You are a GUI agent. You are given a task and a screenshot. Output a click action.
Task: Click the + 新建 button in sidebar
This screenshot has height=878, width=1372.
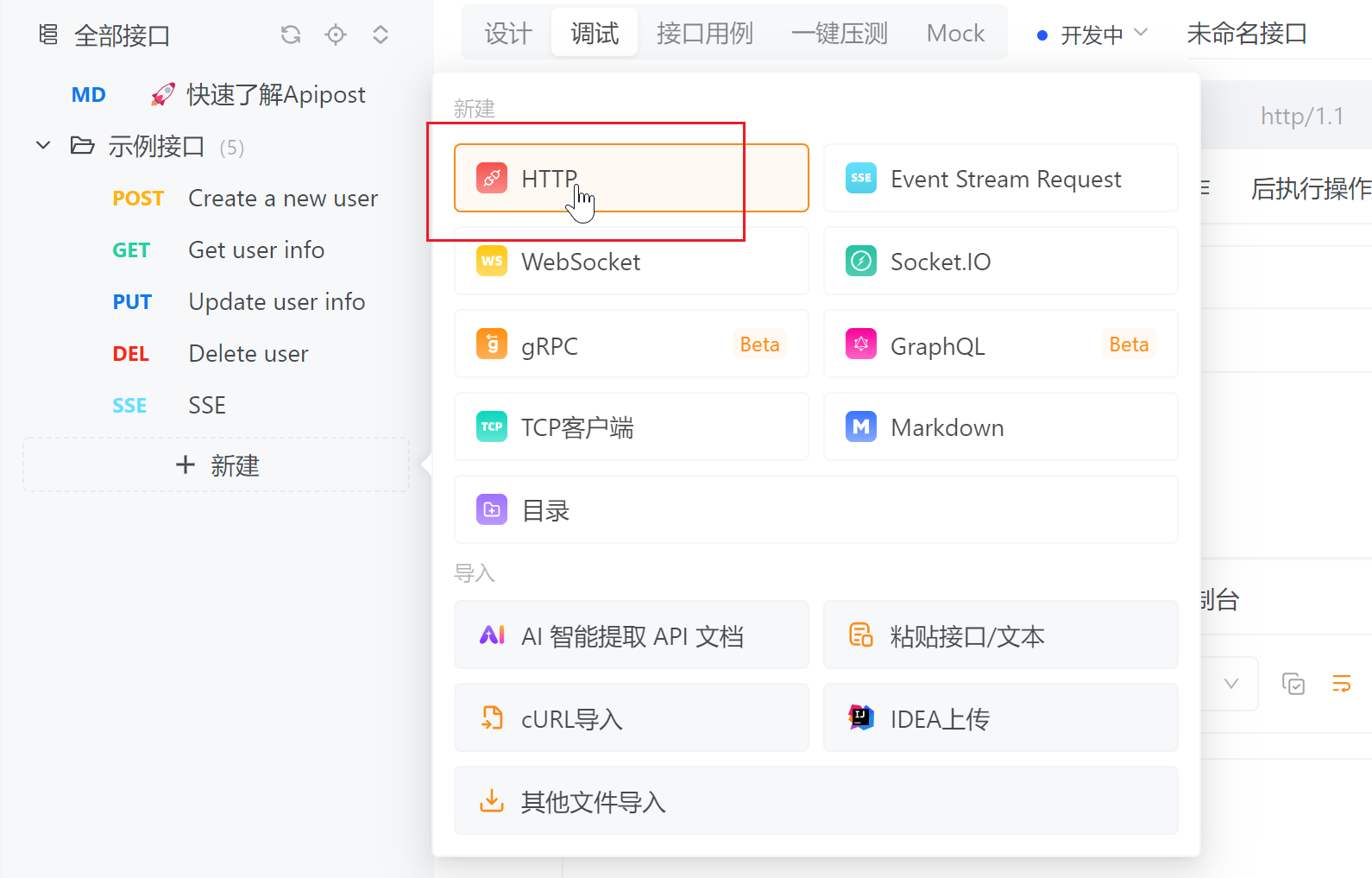coord(217,464)
